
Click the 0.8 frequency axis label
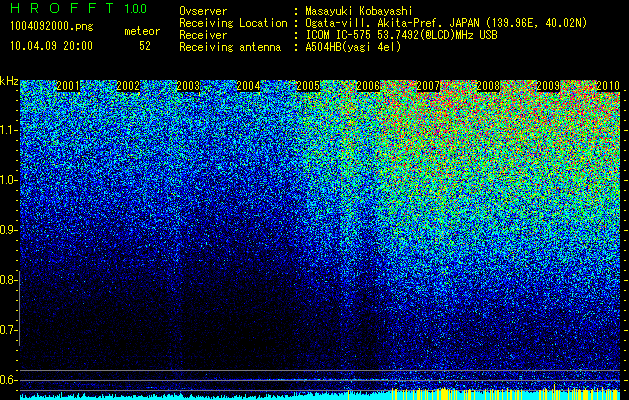point(9,280)
